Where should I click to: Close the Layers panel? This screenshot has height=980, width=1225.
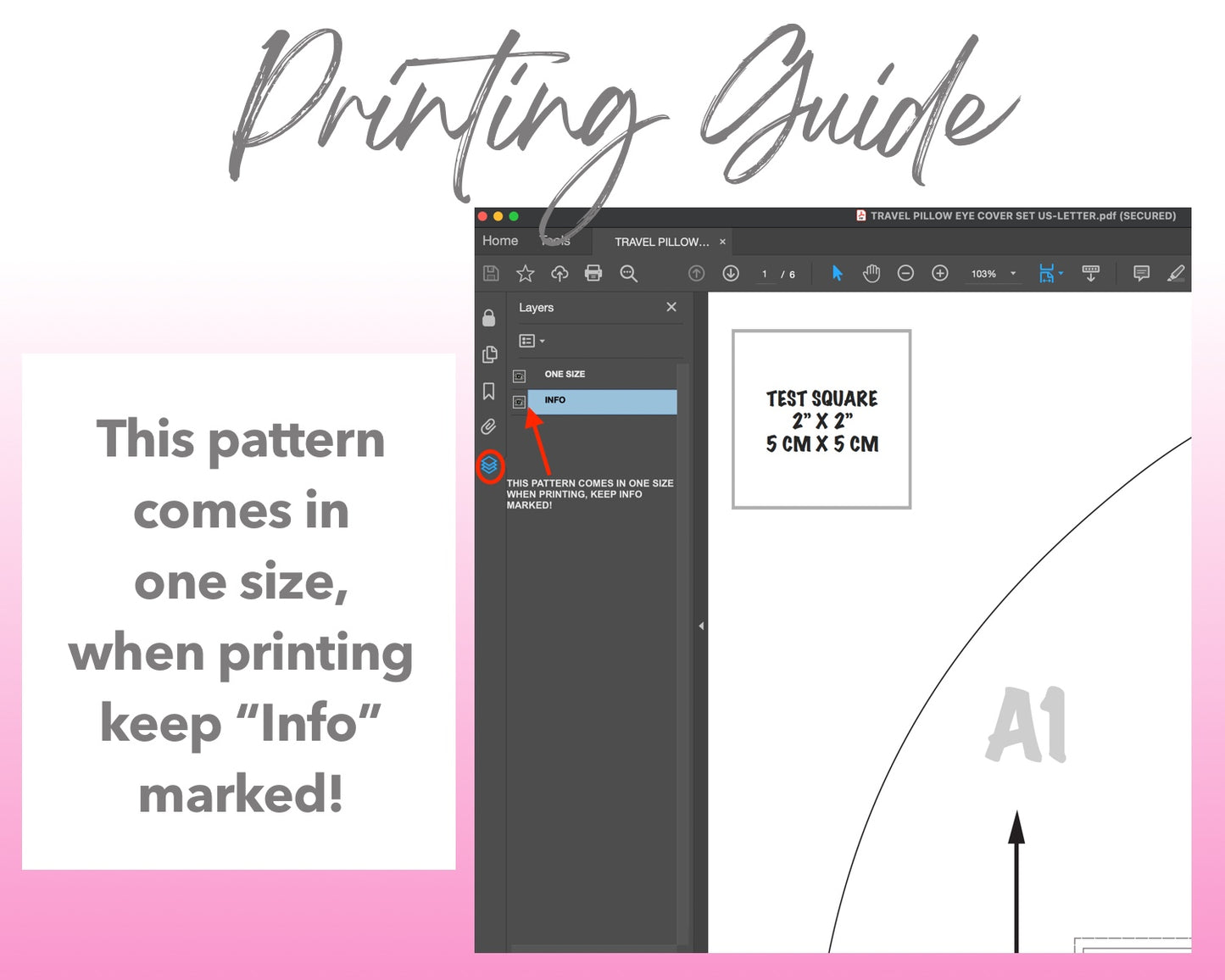(x=671, y=307)
